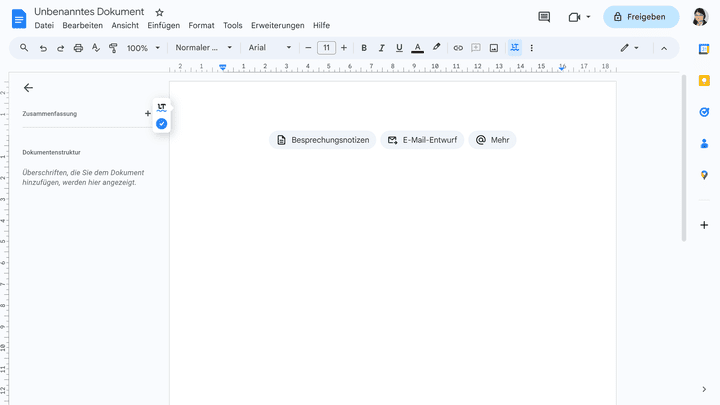Viewport: 720px width, 405px height.
Task: Increase font size with plus
Action: pyautogui.click(x=343, y=48)
